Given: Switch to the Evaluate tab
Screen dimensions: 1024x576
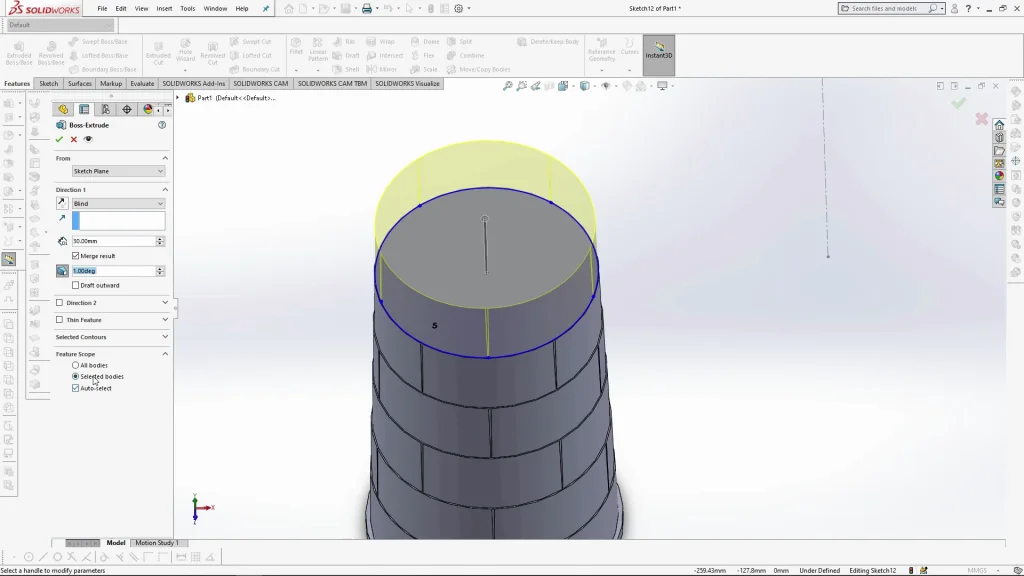Looking at the screenshot, I should coord(142,84).
